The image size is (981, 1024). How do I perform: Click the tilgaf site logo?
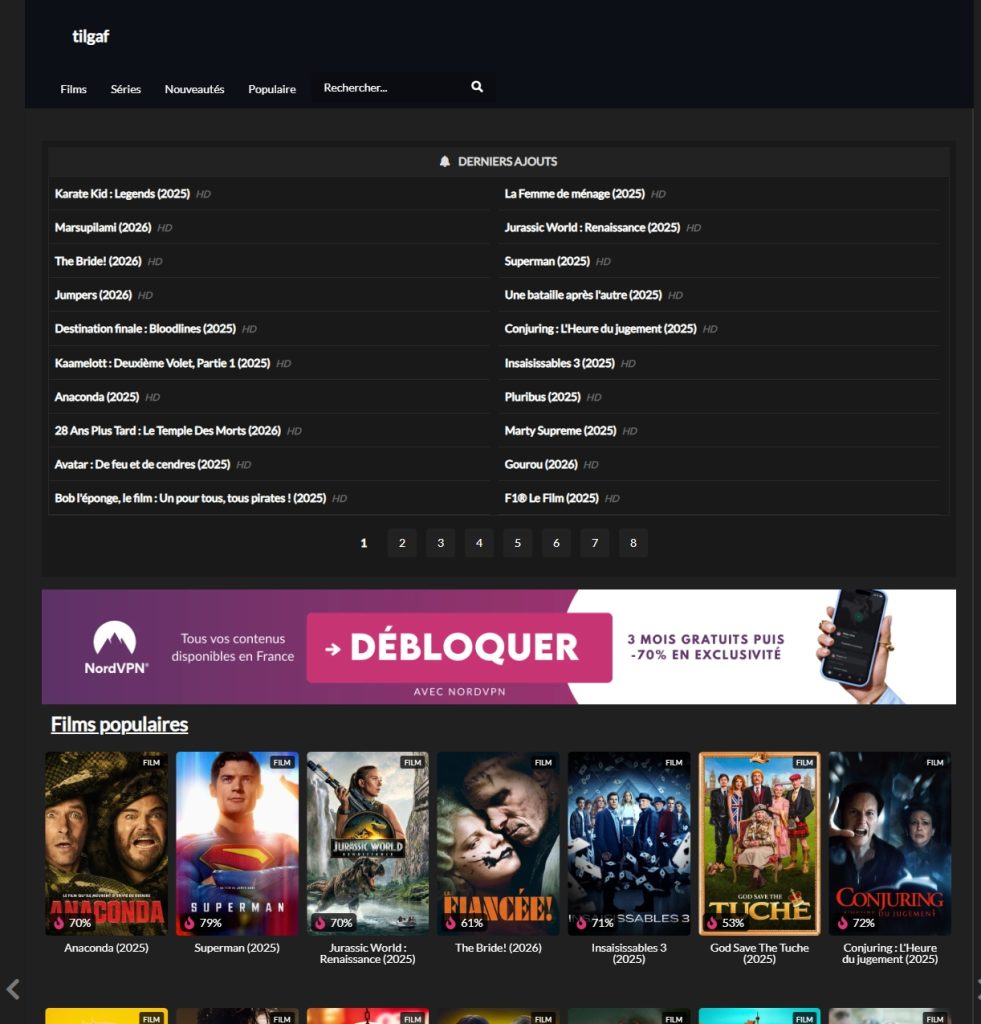[x=90, y=37]
